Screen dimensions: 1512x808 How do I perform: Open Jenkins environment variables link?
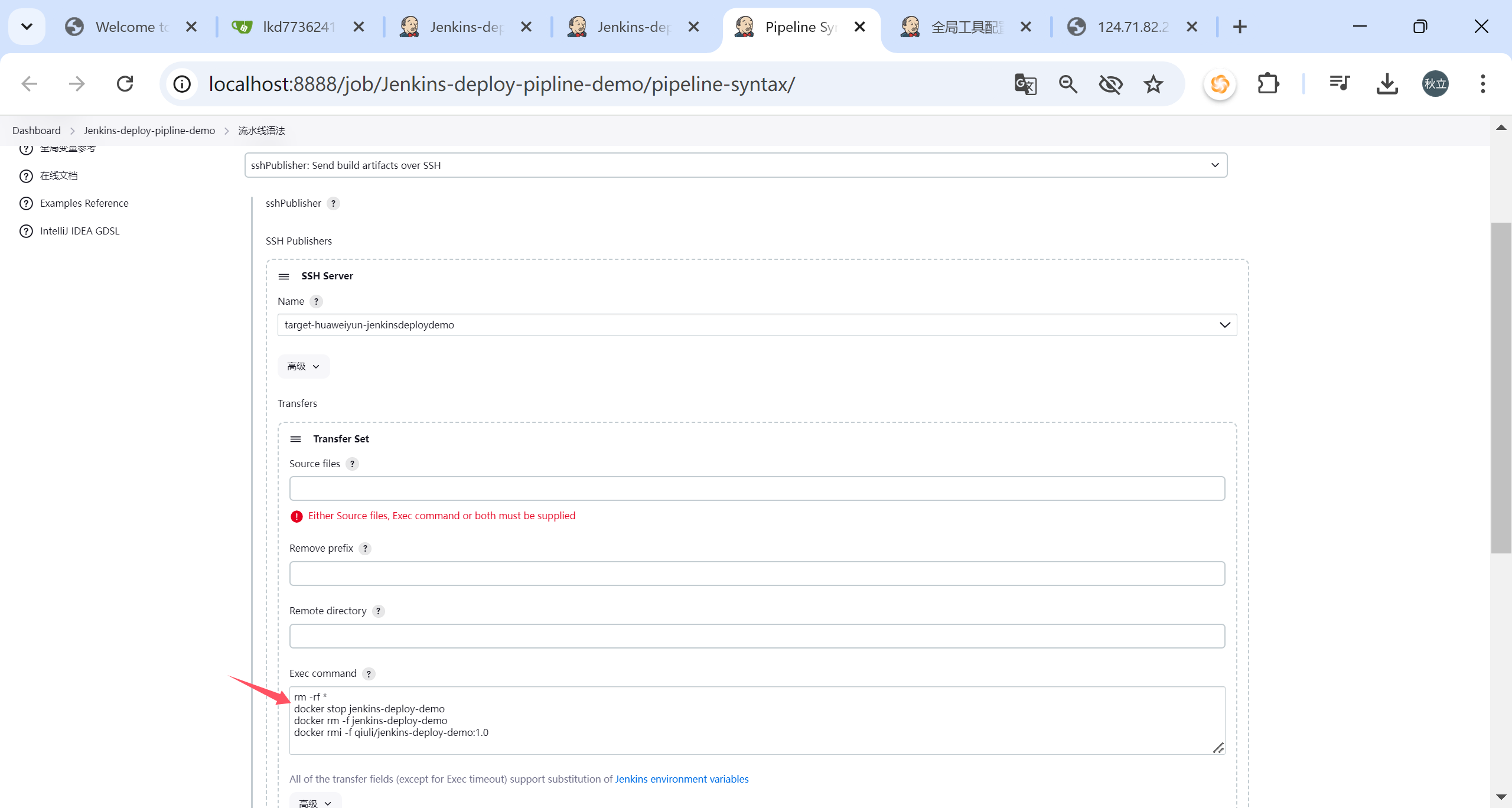pyautogui.click(x=682, y=779)
